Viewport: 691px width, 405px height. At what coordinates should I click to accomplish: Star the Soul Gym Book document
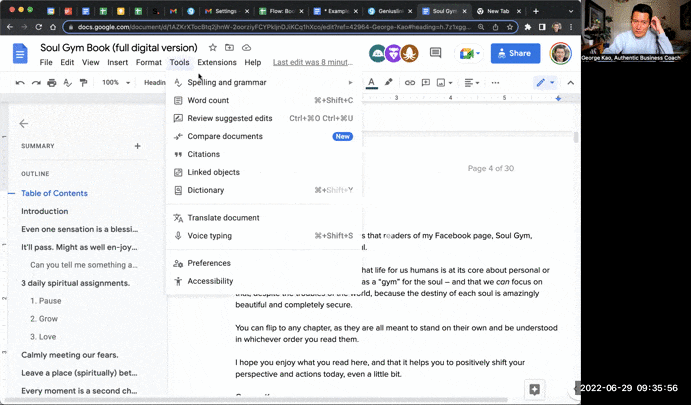(213, 48)
